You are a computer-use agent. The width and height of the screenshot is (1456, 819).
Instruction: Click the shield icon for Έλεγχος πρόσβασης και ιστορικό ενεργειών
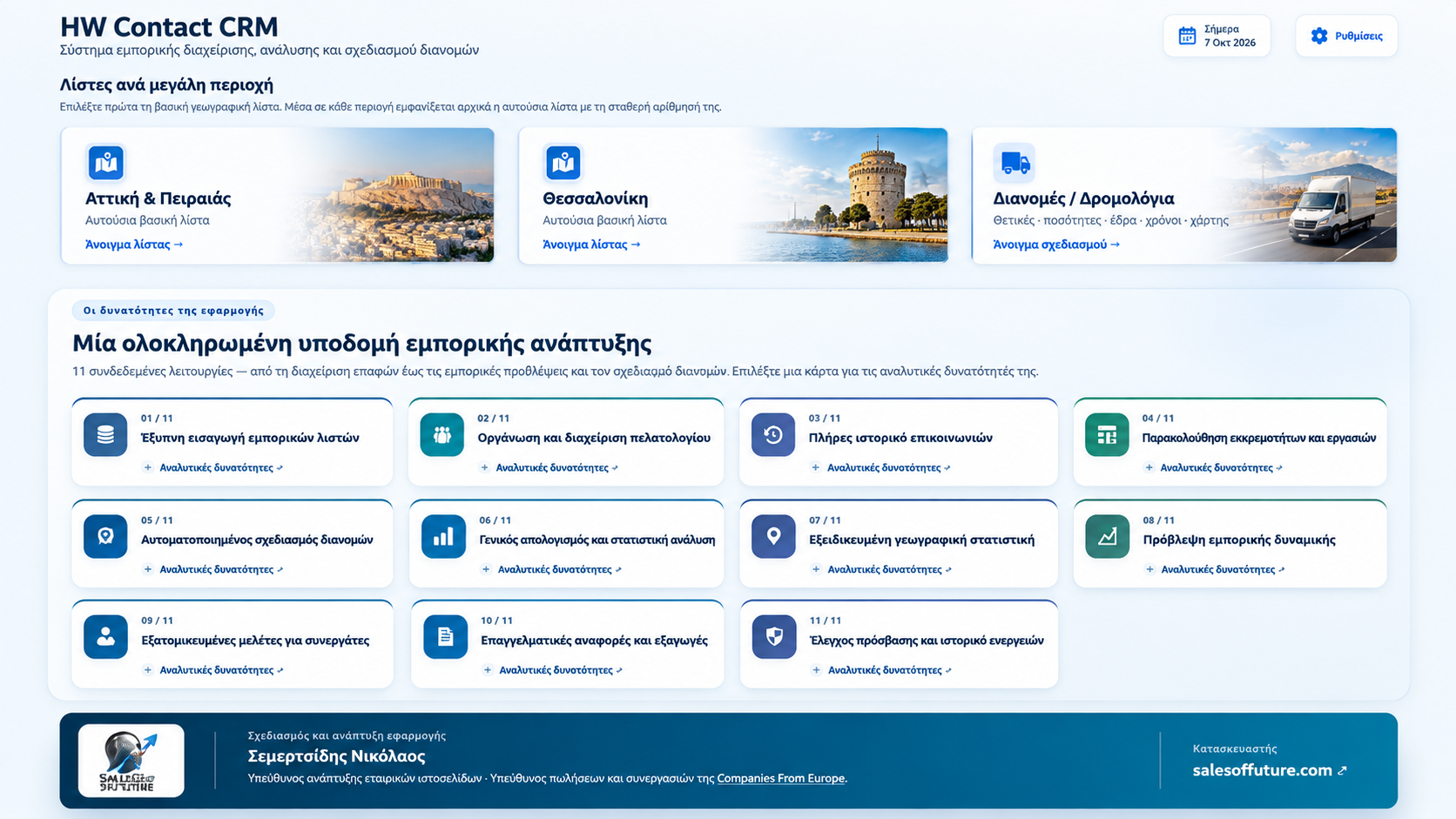coord(774,637)
